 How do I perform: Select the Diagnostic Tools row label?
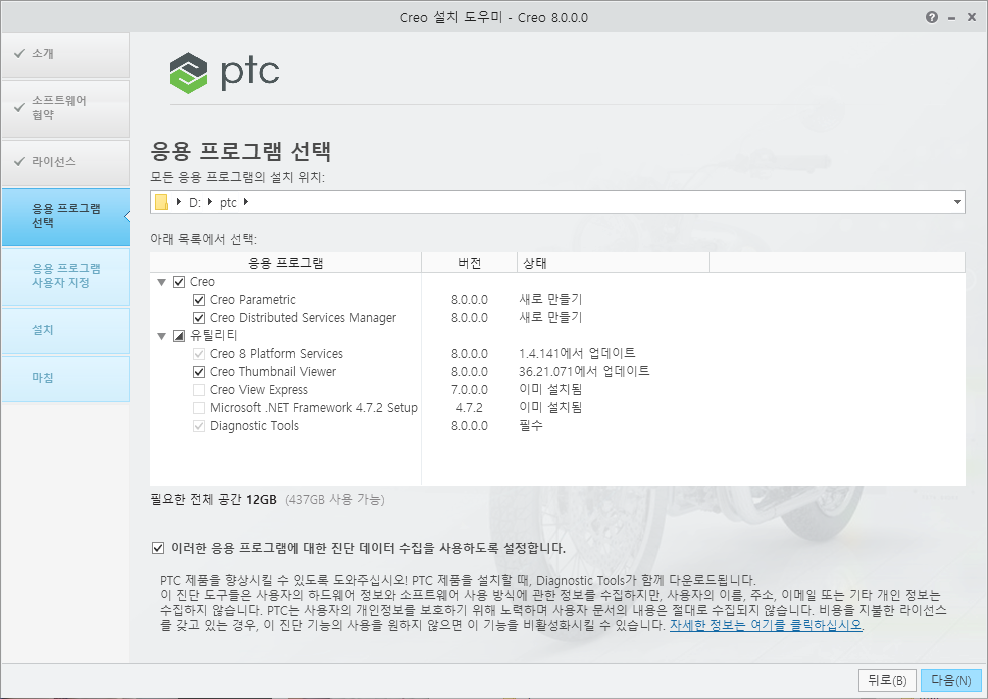[x=254, y=426]
